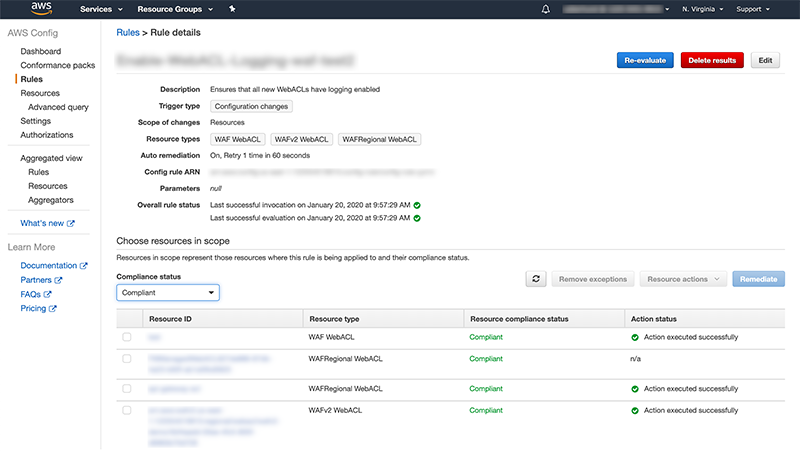Image resolution: width=800 pixels, height=452 pixels.
Task: Follow the Rules breadcrumb link
Action: point(128,33)
